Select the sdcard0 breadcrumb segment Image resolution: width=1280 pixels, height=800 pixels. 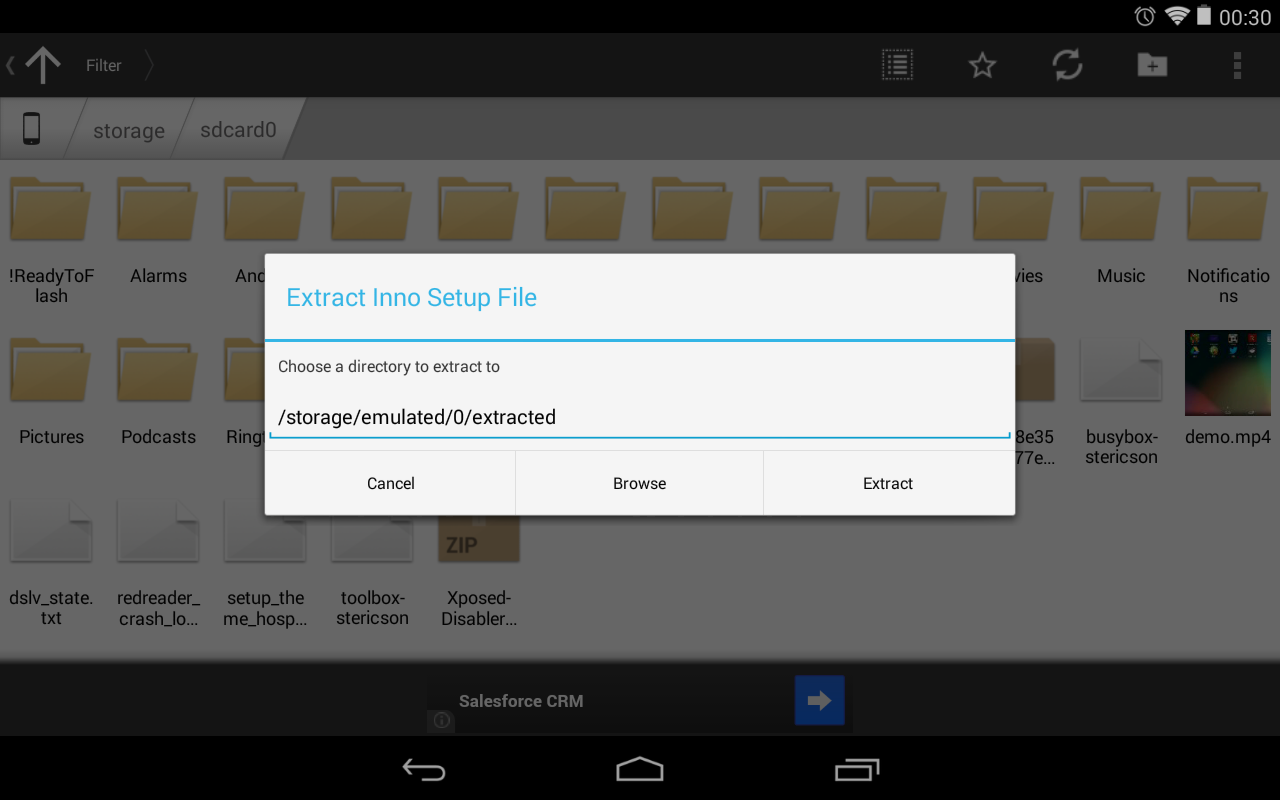click(238, 130)
